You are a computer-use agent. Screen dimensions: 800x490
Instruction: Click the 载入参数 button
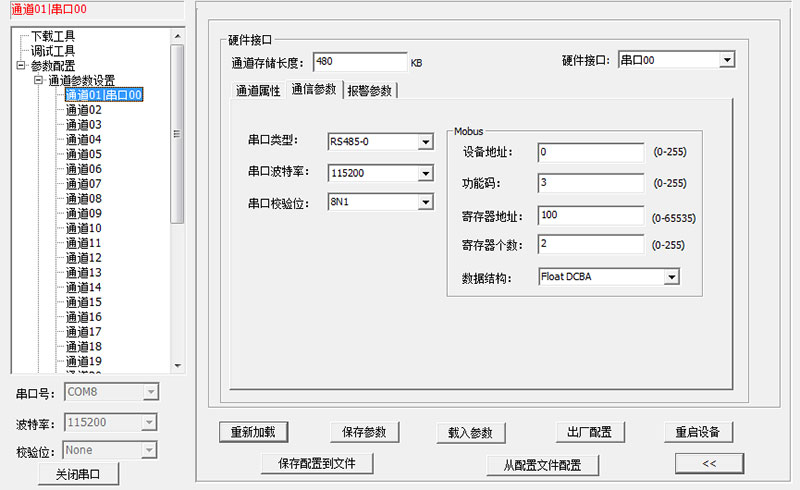[x=470, y=433]
